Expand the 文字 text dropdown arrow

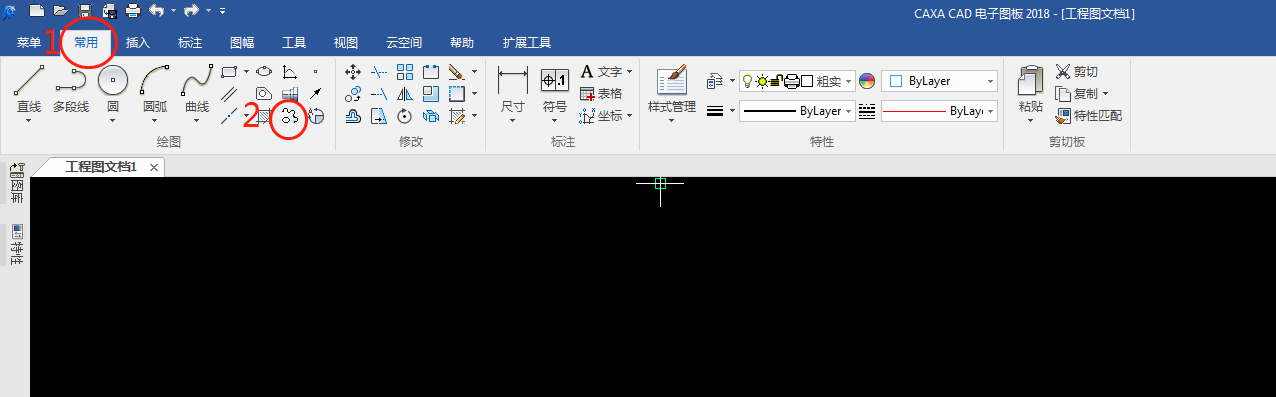(629, 72)
